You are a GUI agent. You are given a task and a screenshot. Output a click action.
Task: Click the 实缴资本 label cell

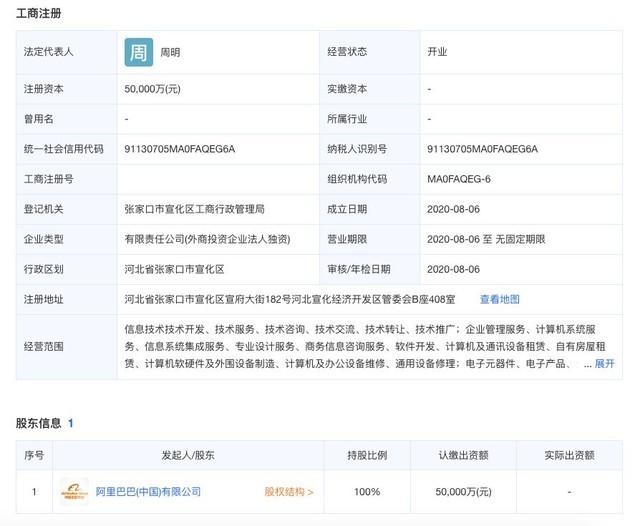coord(370,89)
